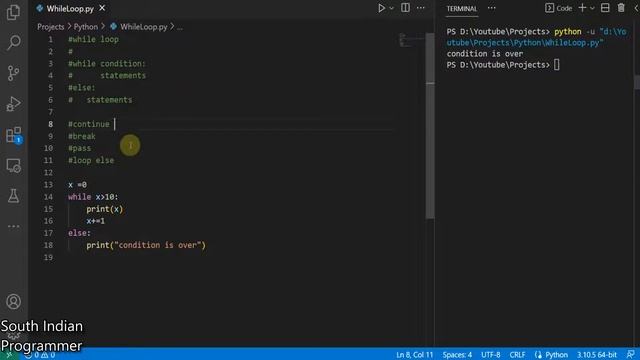Click the terminal prompt input cursor
This screenshot has width=640, height=360.
[x=556, y=65]
